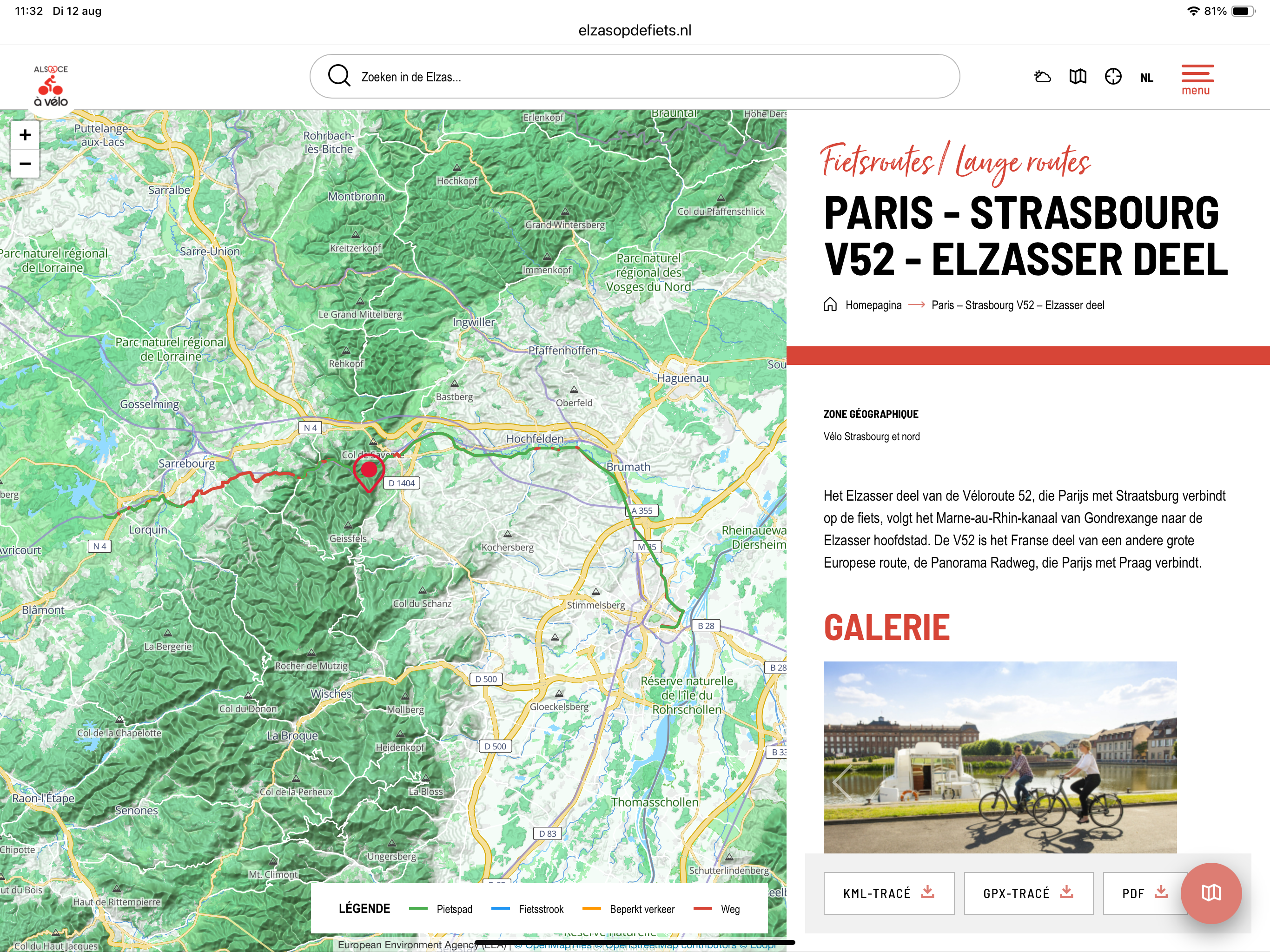Image resolution: width=1270 pixels, height=952 pixels.
Task: Click the magnifying glass search icon
Action: [x=339, y=76]
